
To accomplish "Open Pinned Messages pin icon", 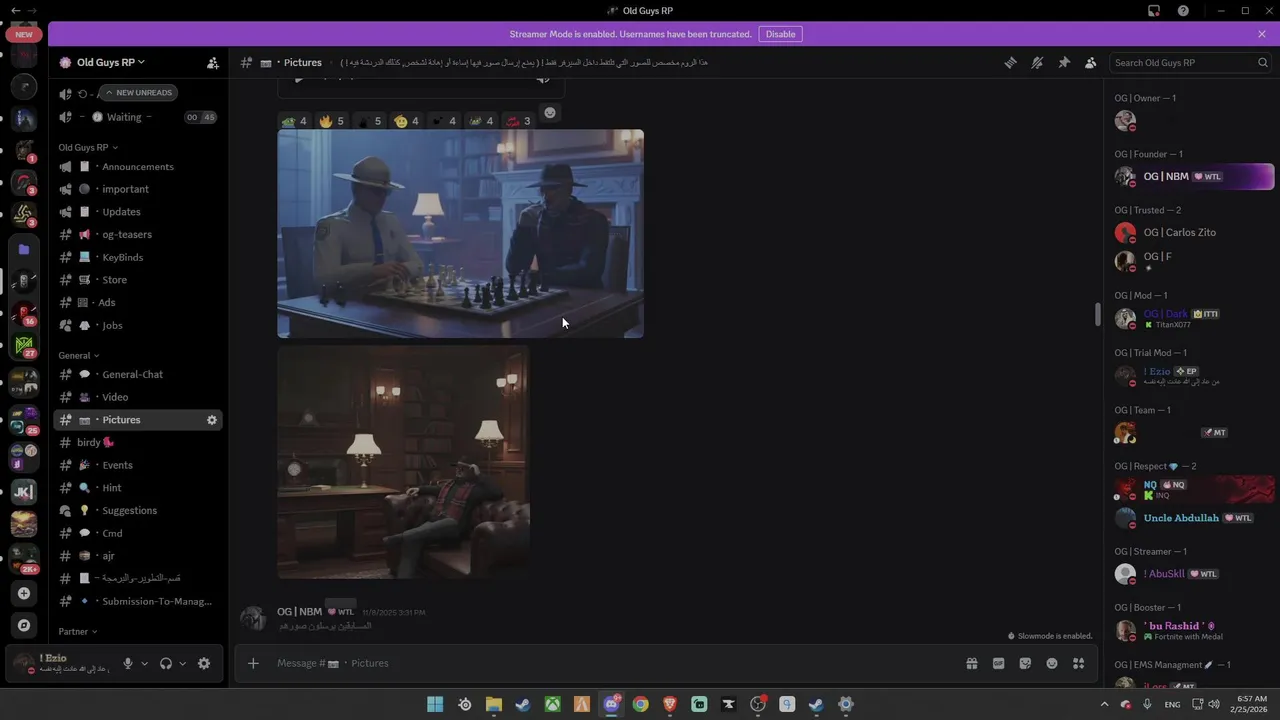I will [x=1064, y=62].
